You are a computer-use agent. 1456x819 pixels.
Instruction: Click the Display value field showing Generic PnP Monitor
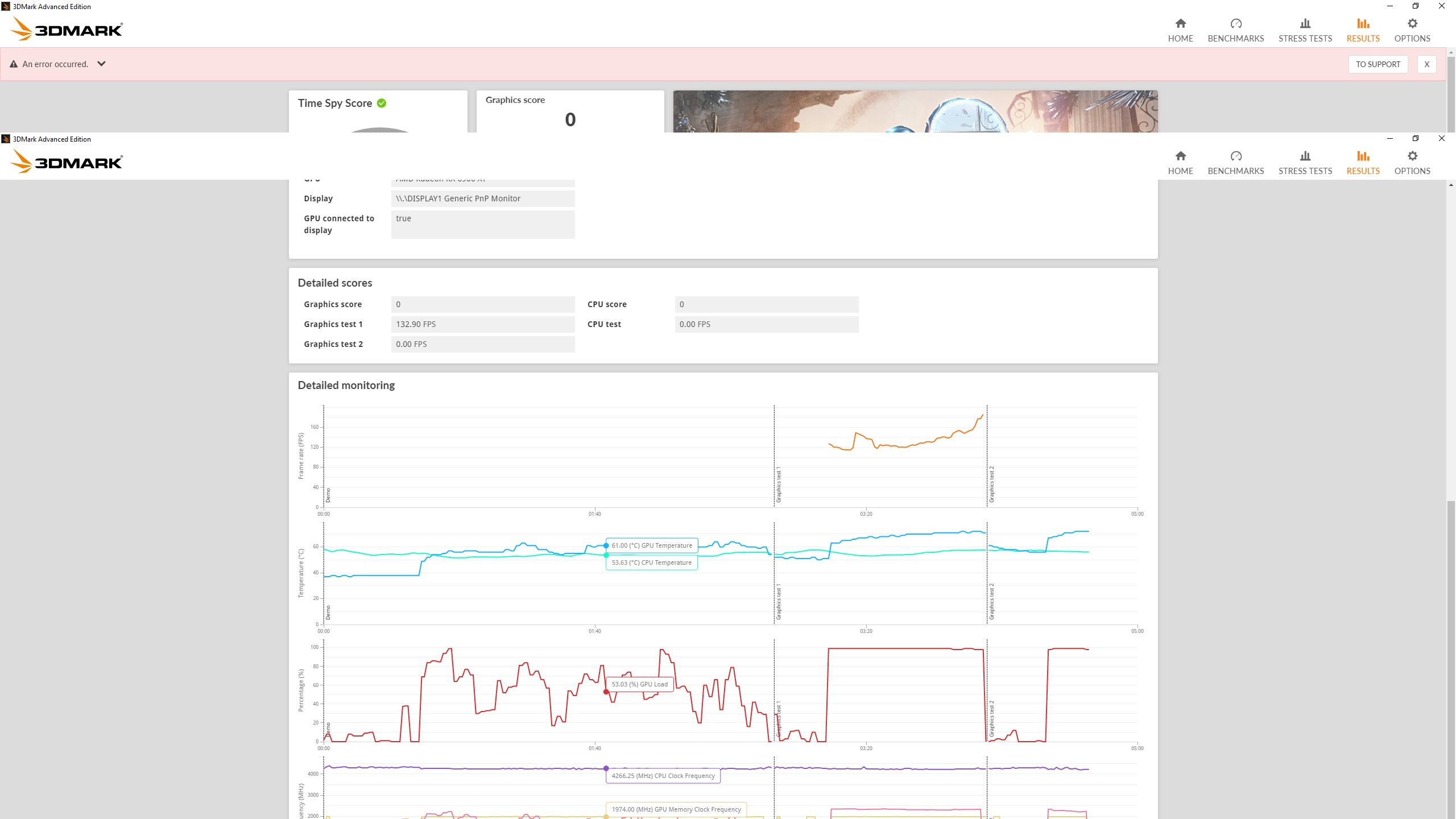tap(482, 198)
